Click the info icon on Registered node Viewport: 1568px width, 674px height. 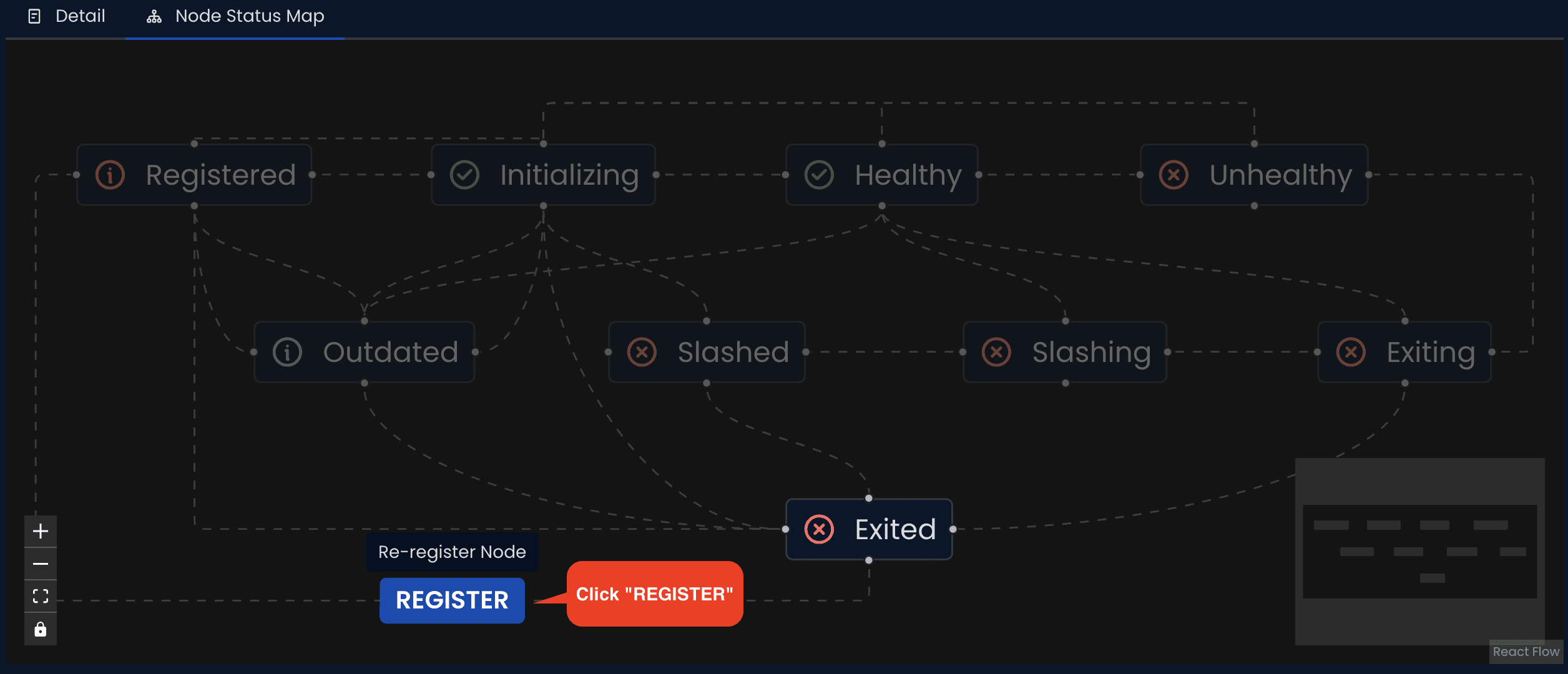pyautogui.click(x=111, y=175)
